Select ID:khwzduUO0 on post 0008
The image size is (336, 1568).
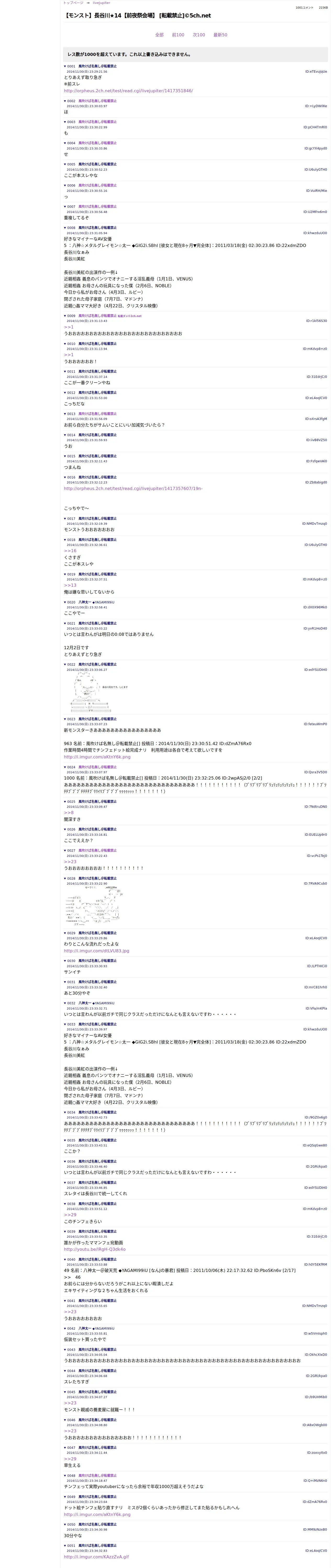[315, 233]
